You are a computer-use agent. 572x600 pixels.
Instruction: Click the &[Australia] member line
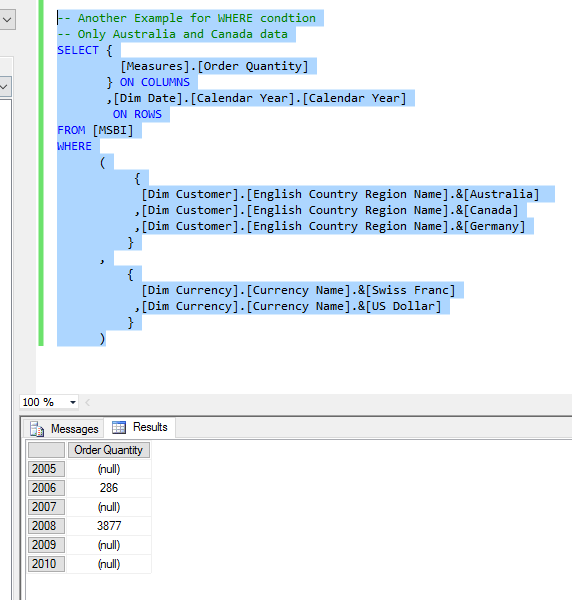coord(340,194)
